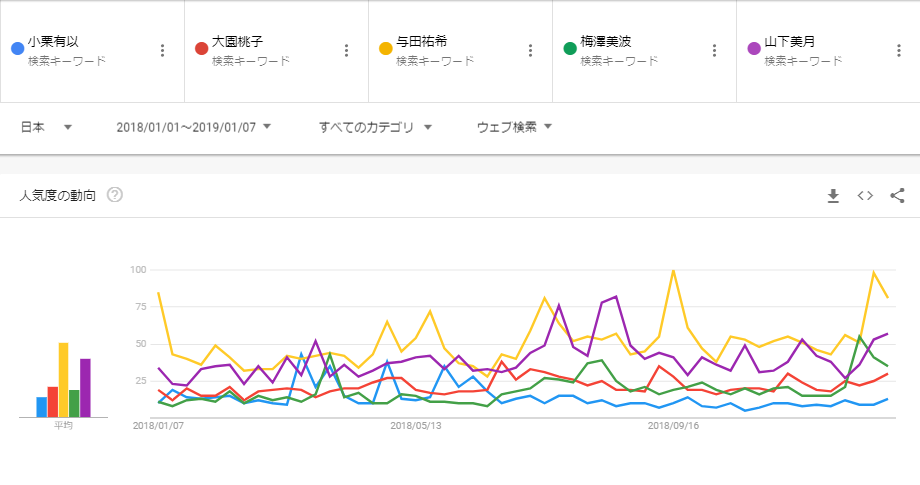Select the 大園桃子 search term

click(238, 42)
